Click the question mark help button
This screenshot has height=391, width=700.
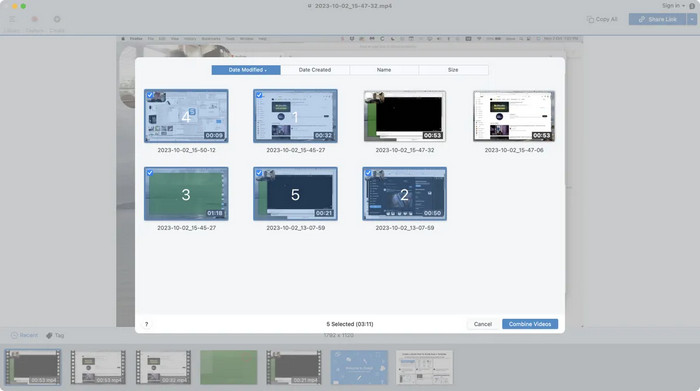[146, 324]
